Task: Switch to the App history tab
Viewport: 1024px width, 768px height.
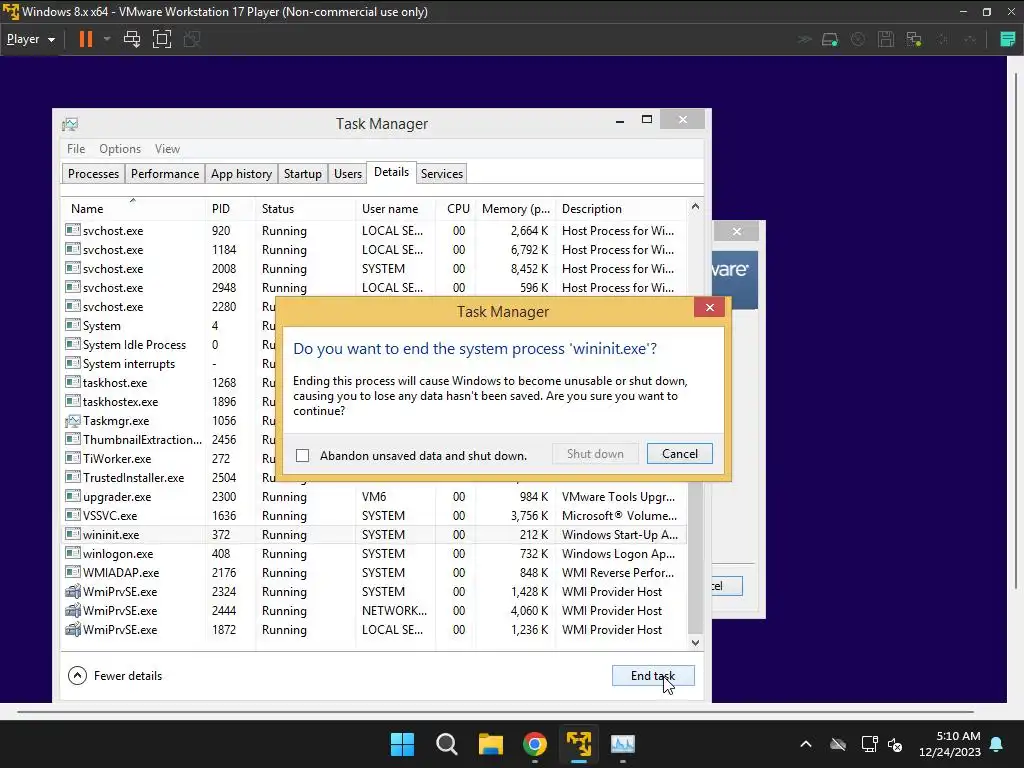Action: pos(241,174)
